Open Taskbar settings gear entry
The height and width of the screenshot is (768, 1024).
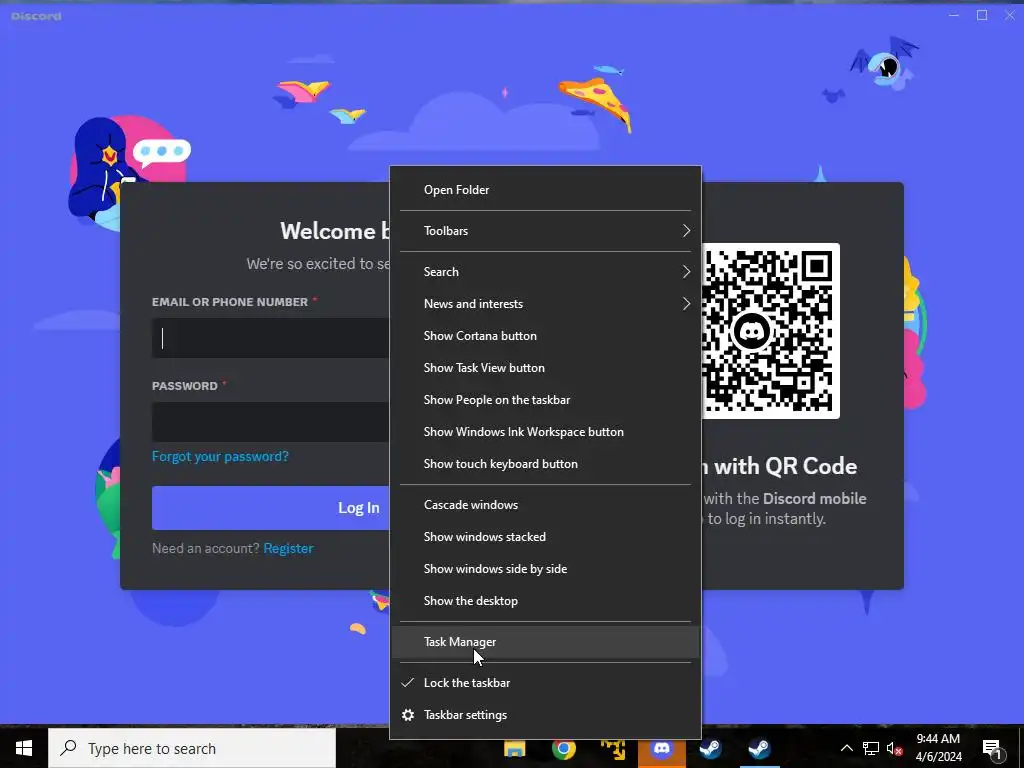(x=545, y=714)
